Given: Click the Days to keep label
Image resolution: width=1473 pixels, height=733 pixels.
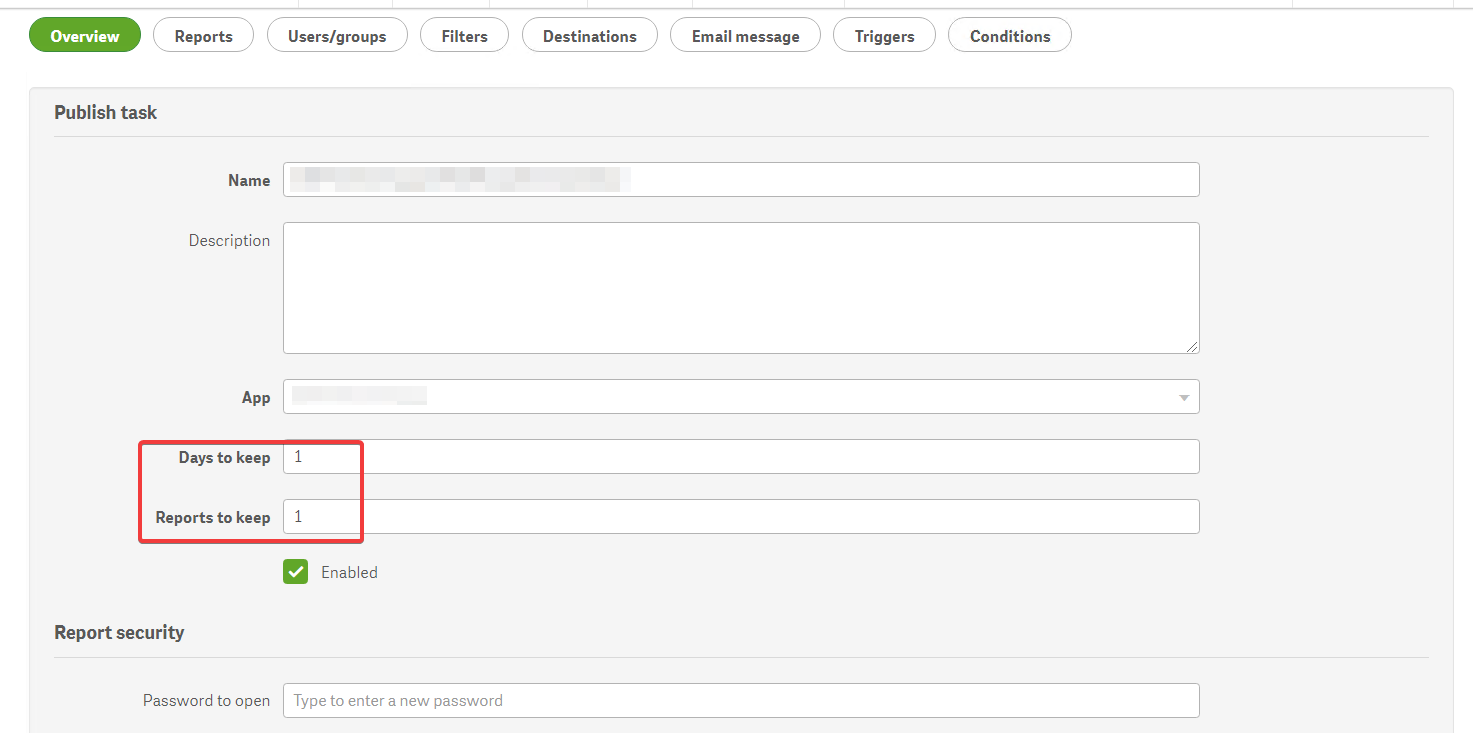Looking at the screenshot, I should (225, 457).
